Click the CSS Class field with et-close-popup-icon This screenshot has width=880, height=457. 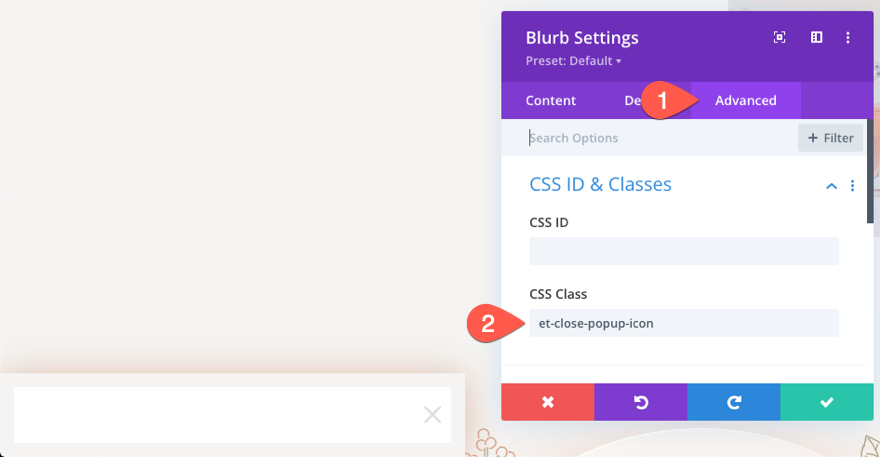point(684,323)
